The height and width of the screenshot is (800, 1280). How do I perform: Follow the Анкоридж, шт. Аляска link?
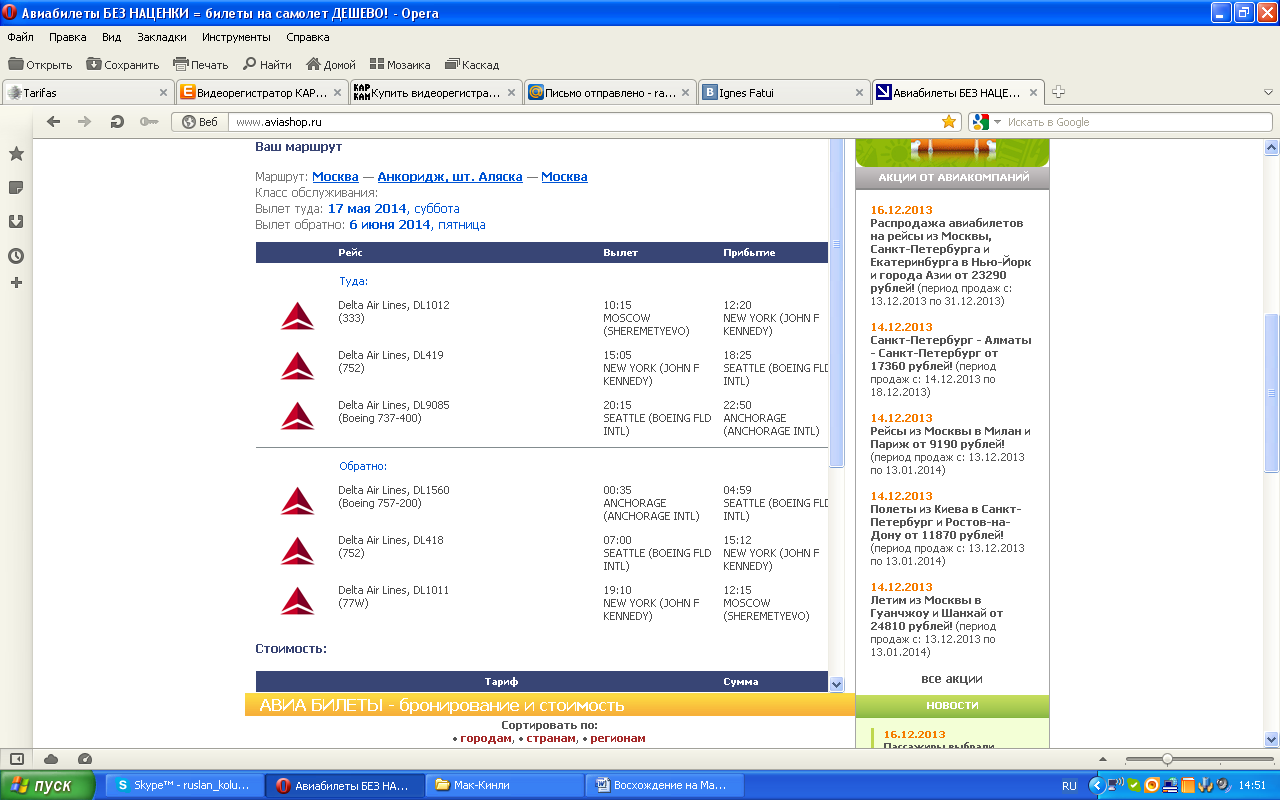[x=450, y=177]
